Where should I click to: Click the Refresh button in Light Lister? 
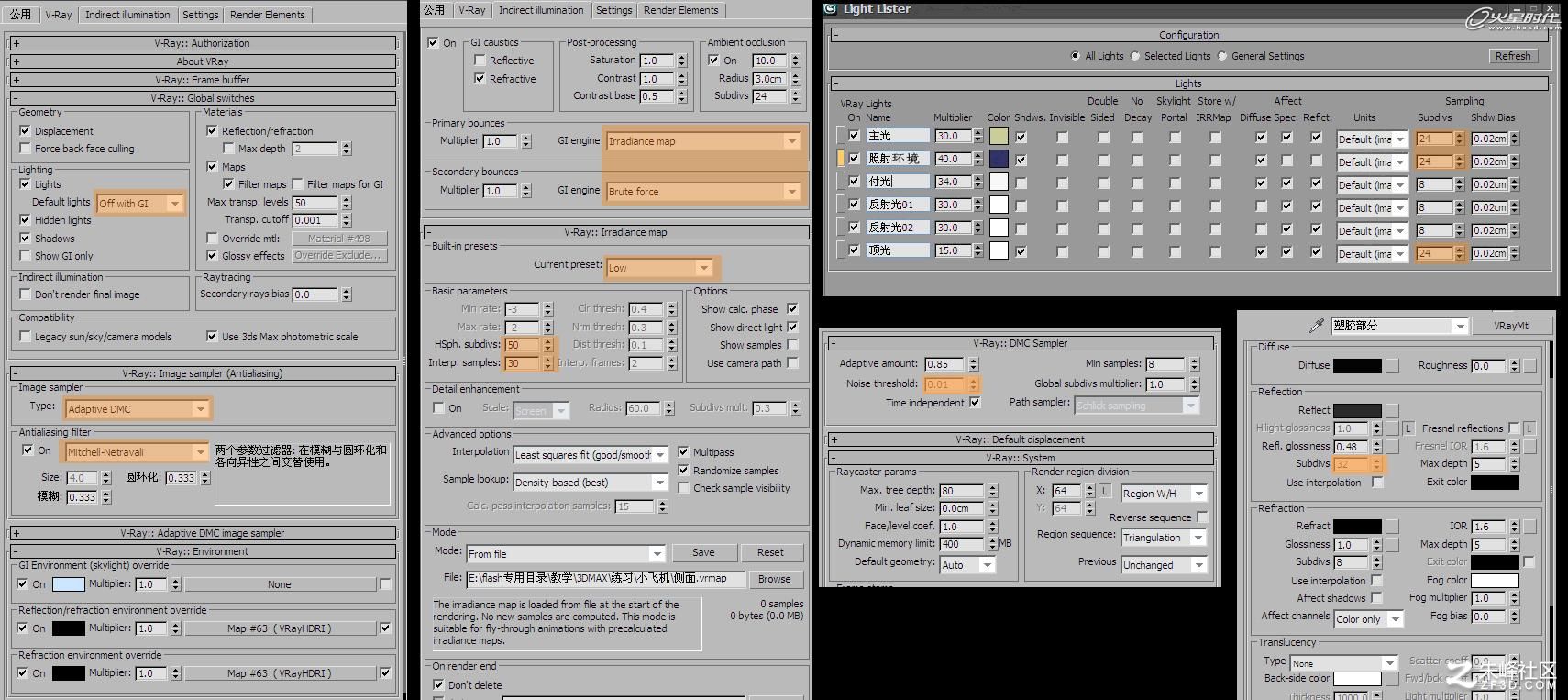click(1513, 56)
